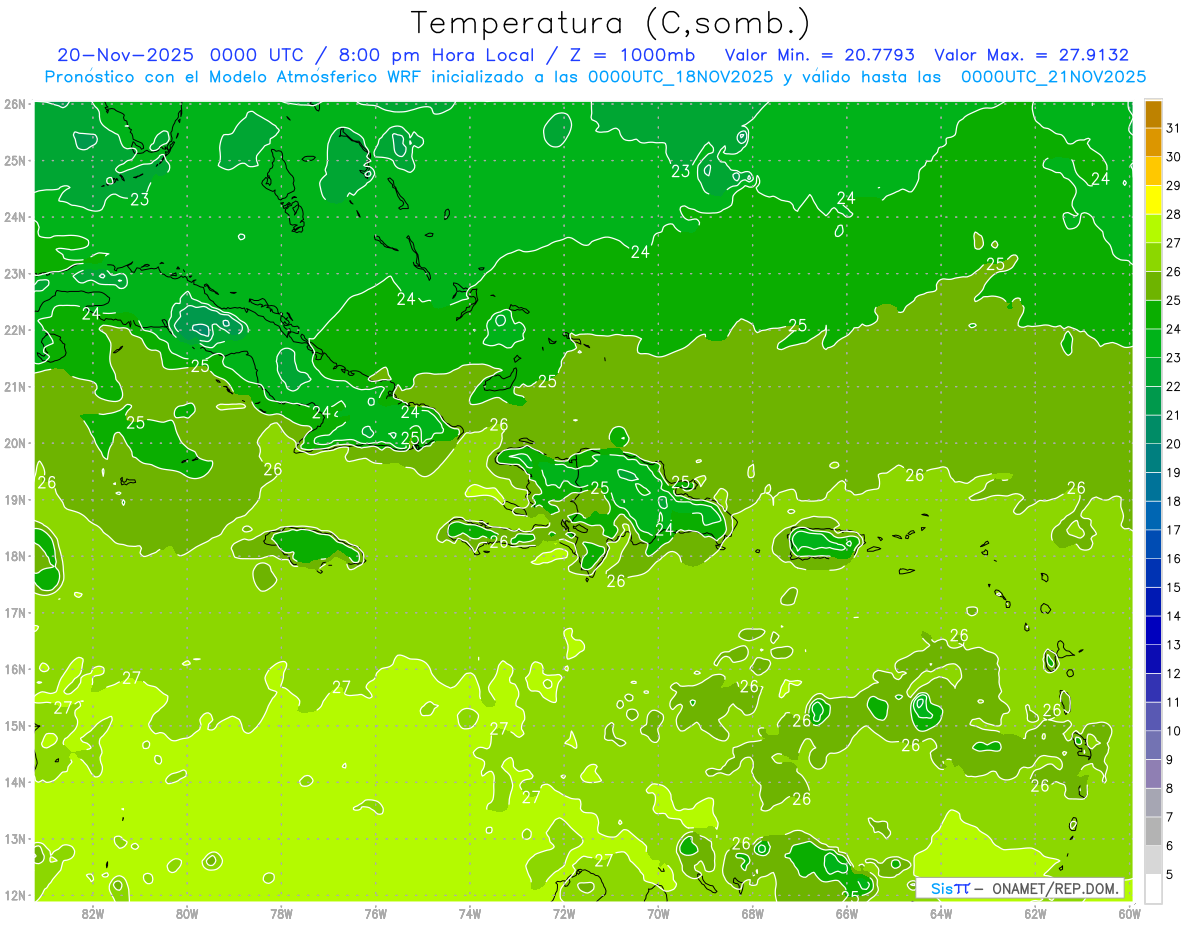Screen dimensions: 1200x927
Task: Click the longitude axis label 60W
Action: click(x=1130, y=912)
